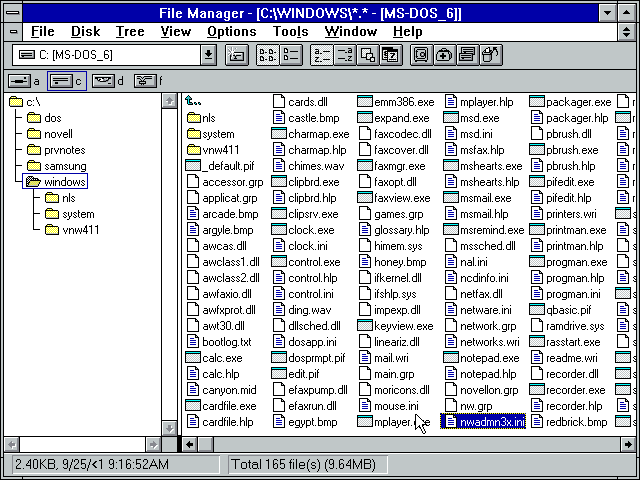Open the Help menu
640x480 pixels.
coord(407,32)
